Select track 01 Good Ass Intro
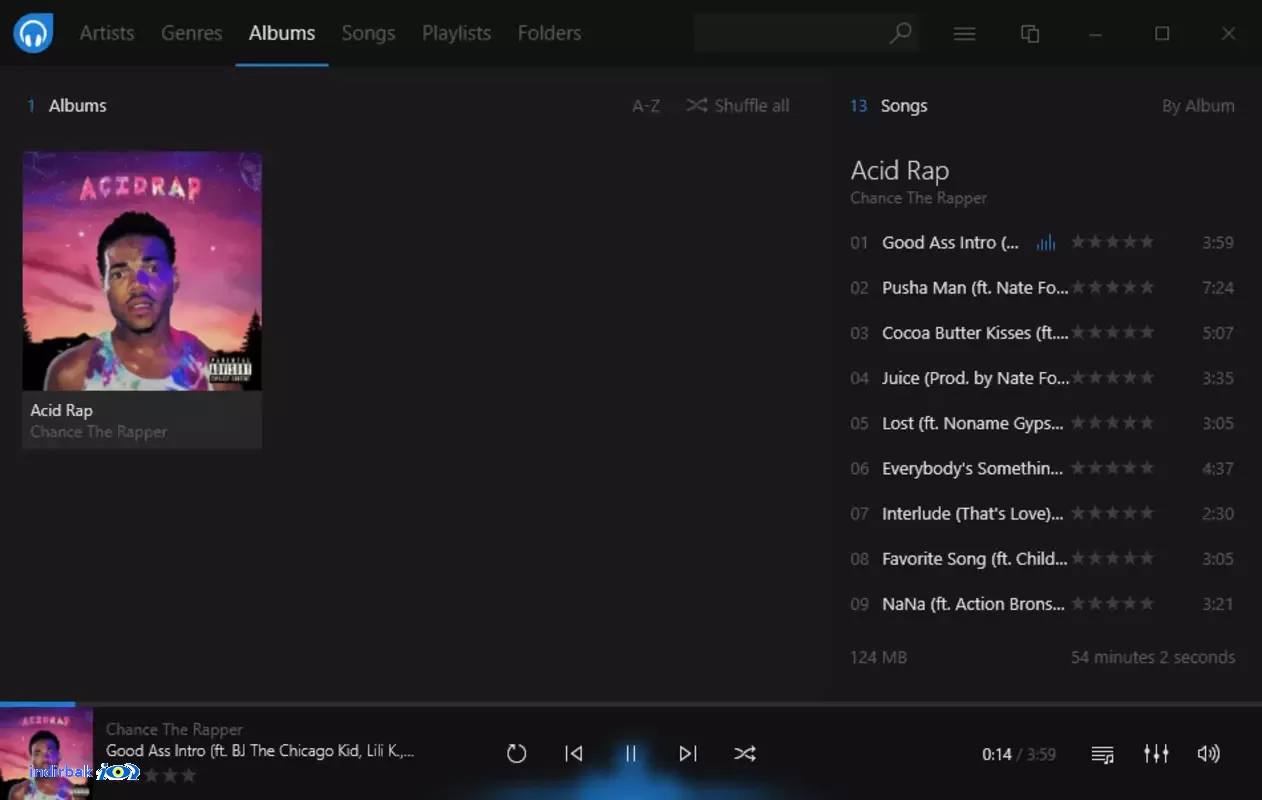1262x800 pixels. 1041,242
